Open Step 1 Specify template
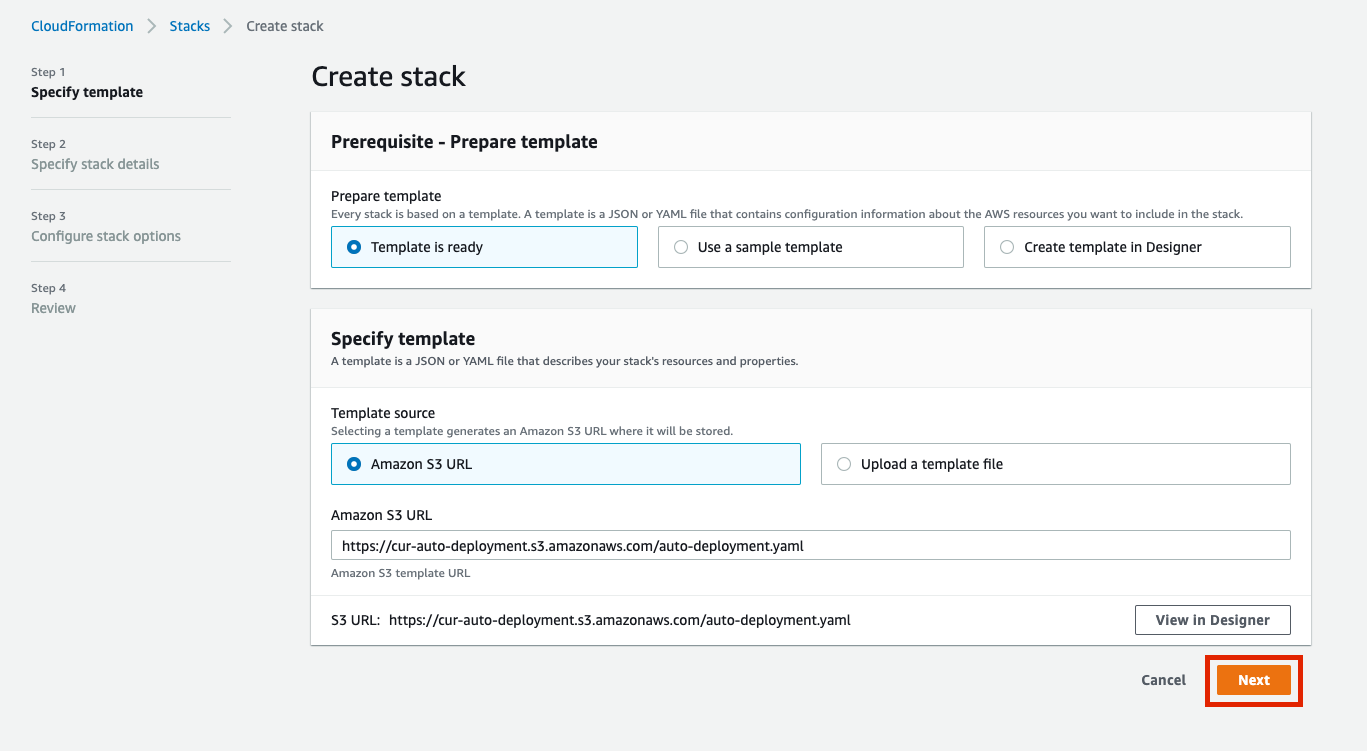 (87, 92)
